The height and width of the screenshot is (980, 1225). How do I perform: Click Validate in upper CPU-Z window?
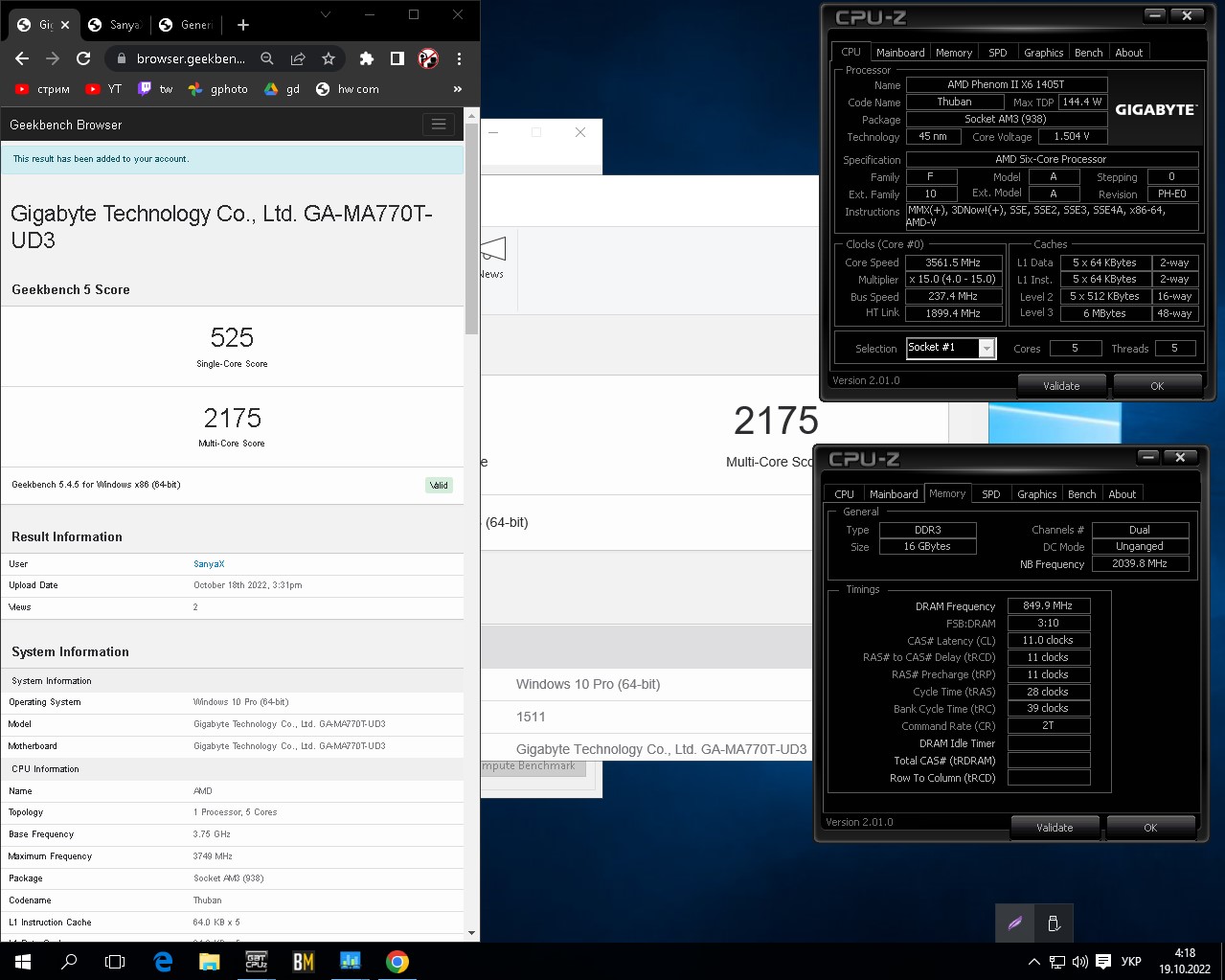[x=1061, y=386]
